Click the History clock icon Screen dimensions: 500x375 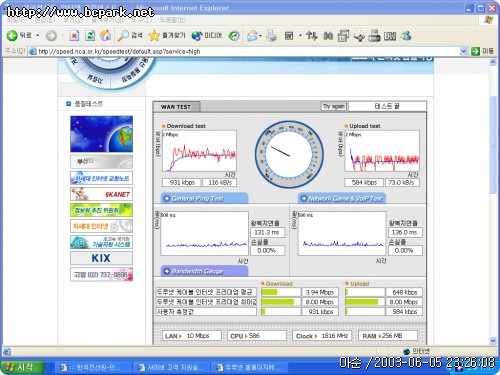[234, 36]
